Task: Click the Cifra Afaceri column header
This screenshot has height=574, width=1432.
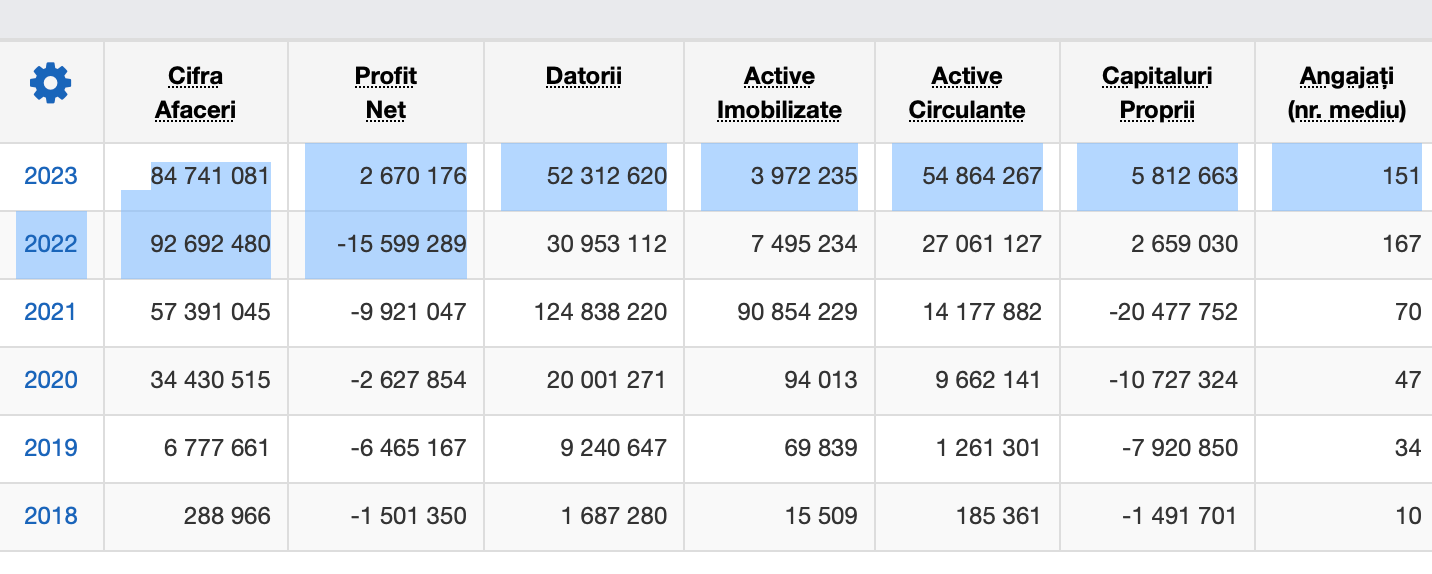Action: [195, 92]
